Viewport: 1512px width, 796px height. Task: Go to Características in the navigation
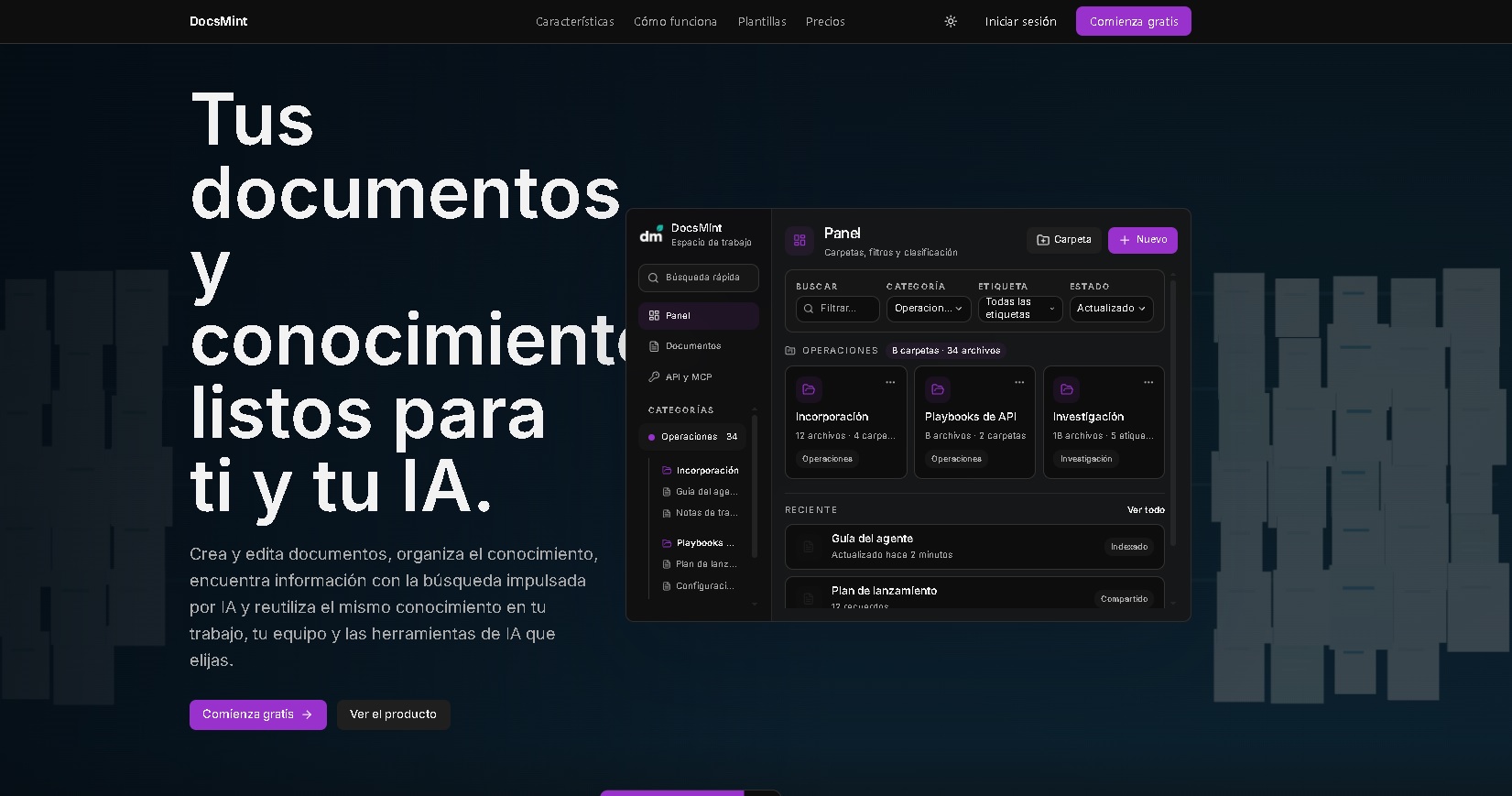click(575, 21)
